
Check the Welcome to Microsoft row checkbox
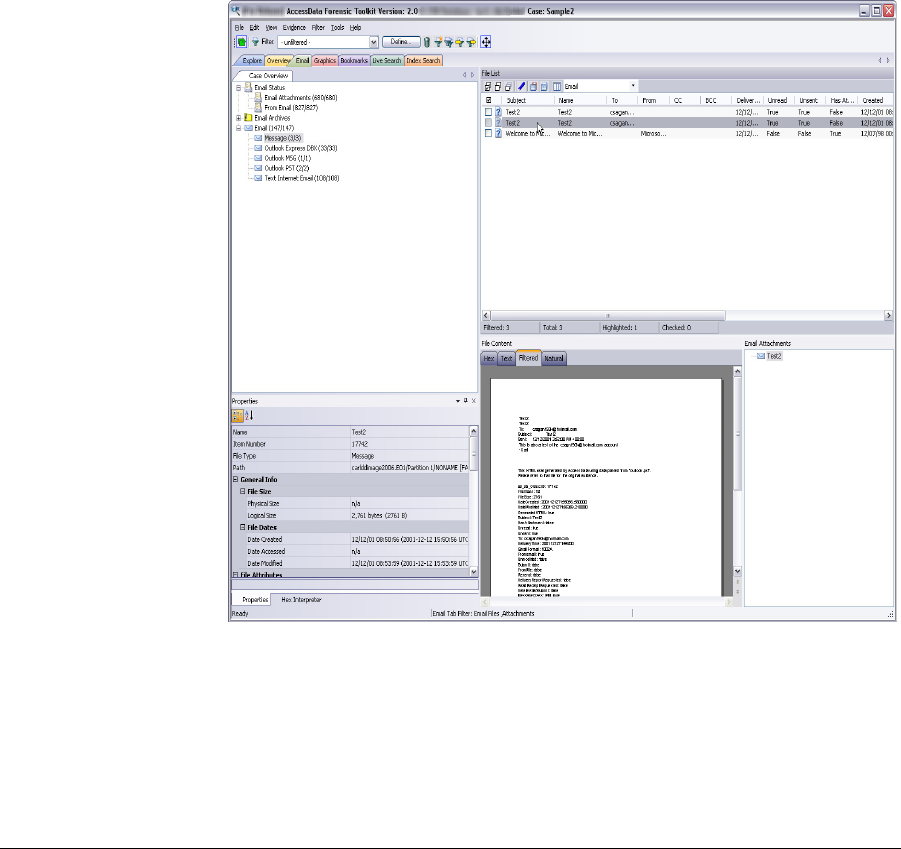coord(488,133)
